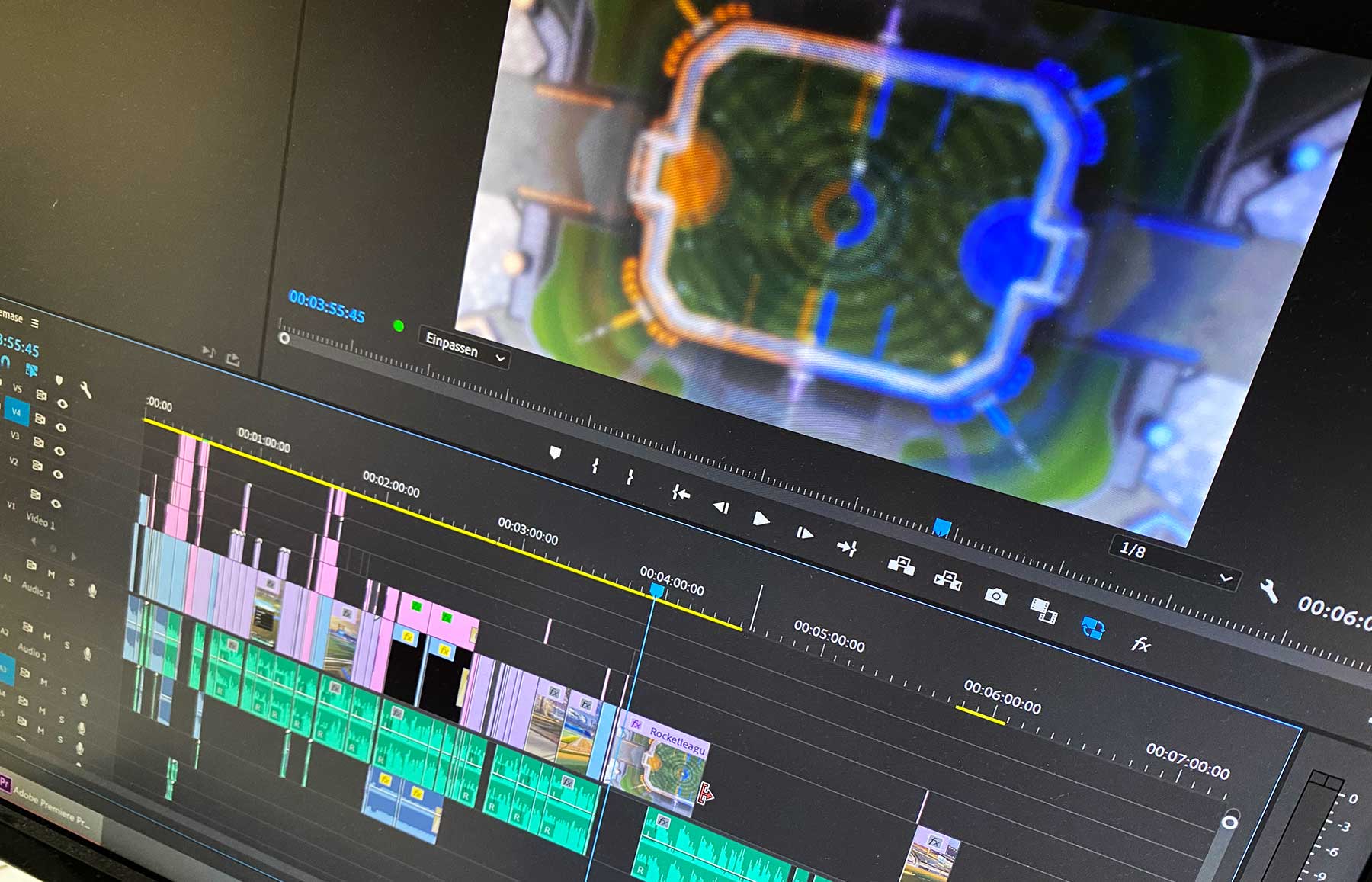Toggle V5 track output eye

[63, 403]
